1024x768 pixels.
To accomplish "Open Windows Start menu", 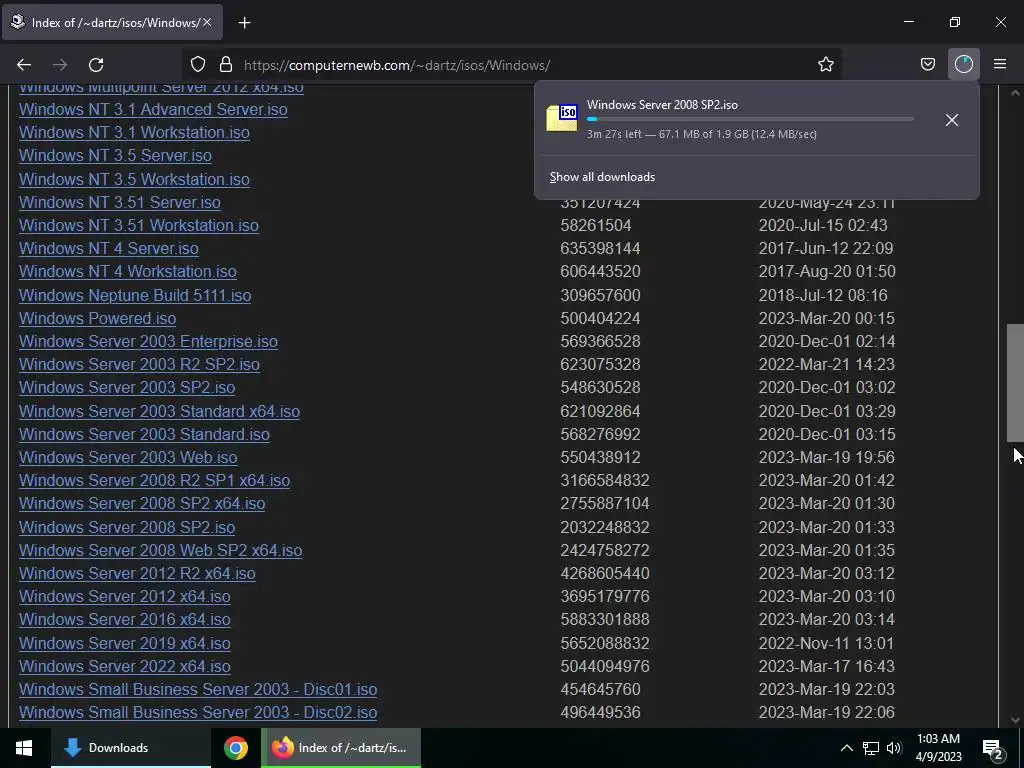I will pos(24,748).
